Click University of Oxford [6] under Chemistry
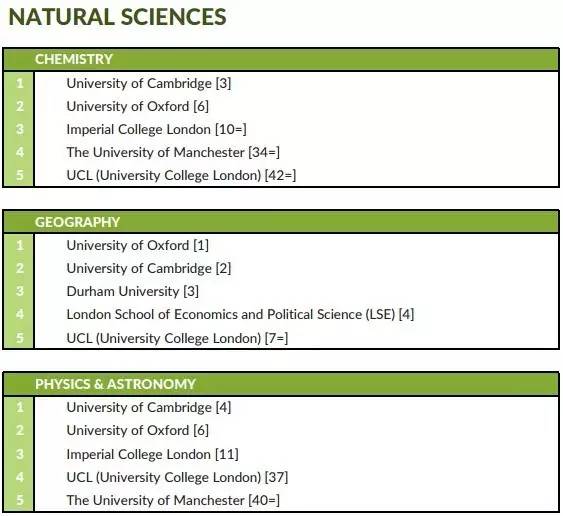 tap(138, 106)
